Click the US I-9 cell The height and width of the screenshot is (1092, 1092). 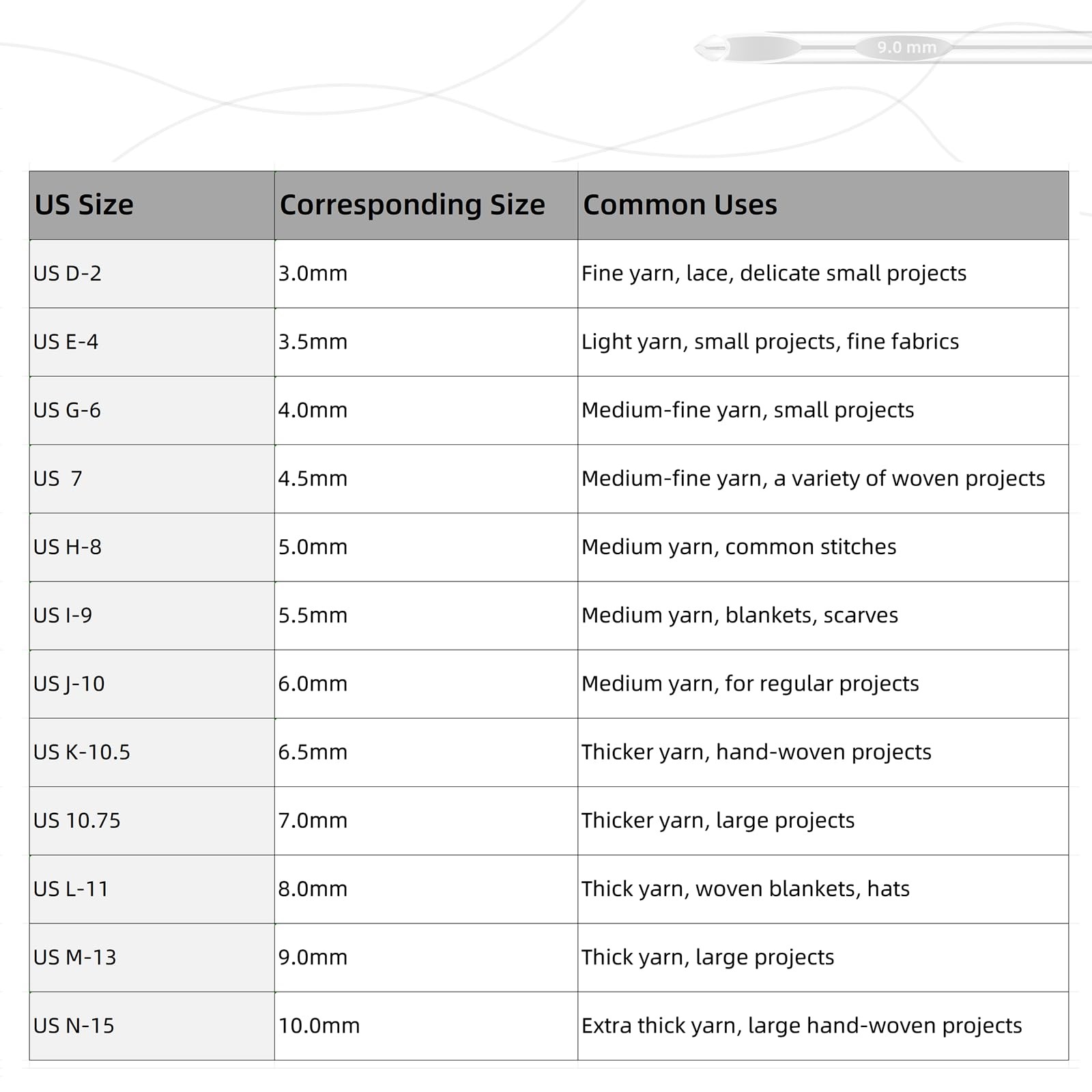[152, 616]
